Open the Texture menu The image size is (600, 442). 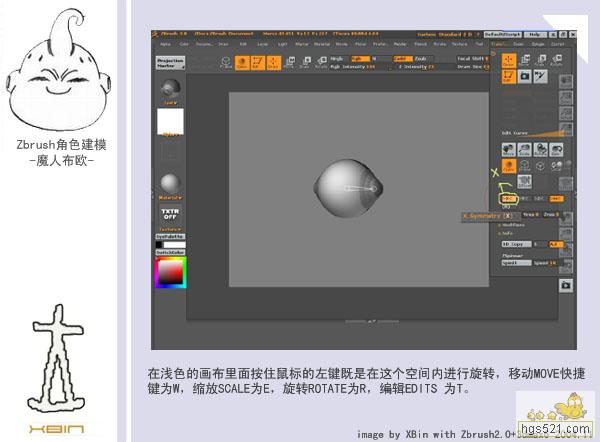460,44
